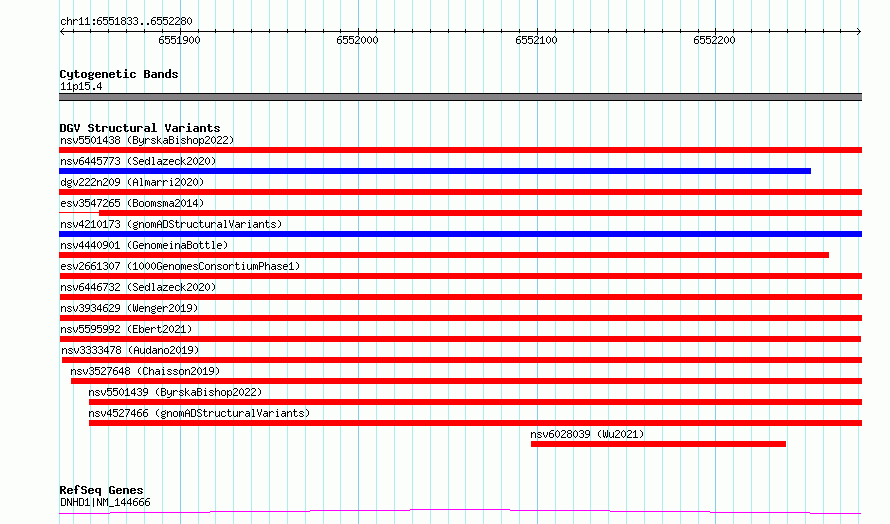Click the dgv222n209 (Almarri2020) label
Viewport: 890px width, 524px height.
[132, 182]
